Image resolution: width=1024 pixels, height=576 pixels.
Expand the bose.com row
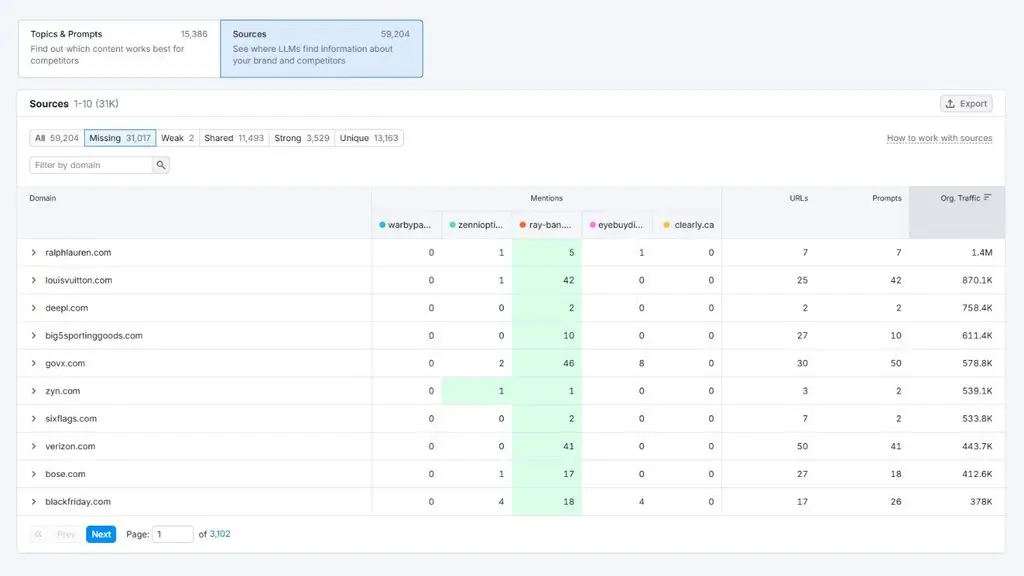[34, 474]
